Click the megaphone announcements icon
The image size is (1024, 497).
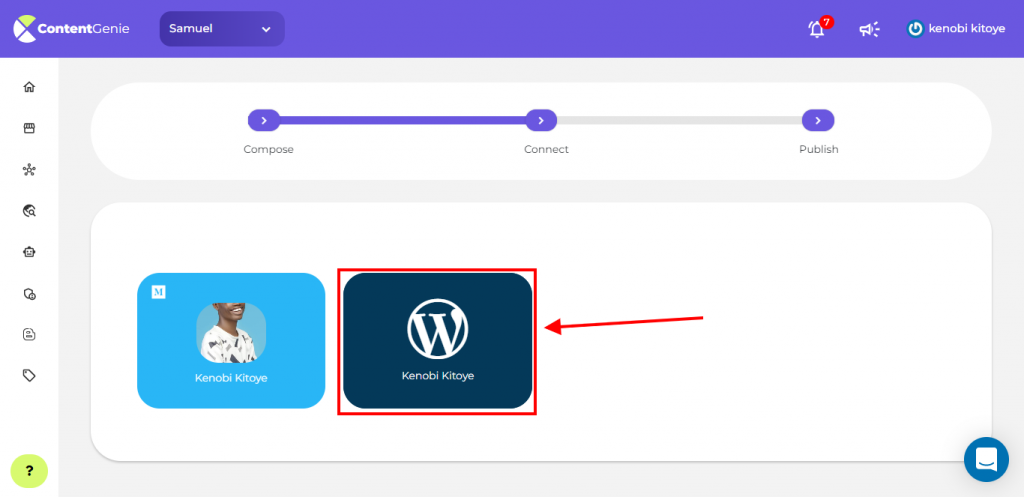coord(869,29)
